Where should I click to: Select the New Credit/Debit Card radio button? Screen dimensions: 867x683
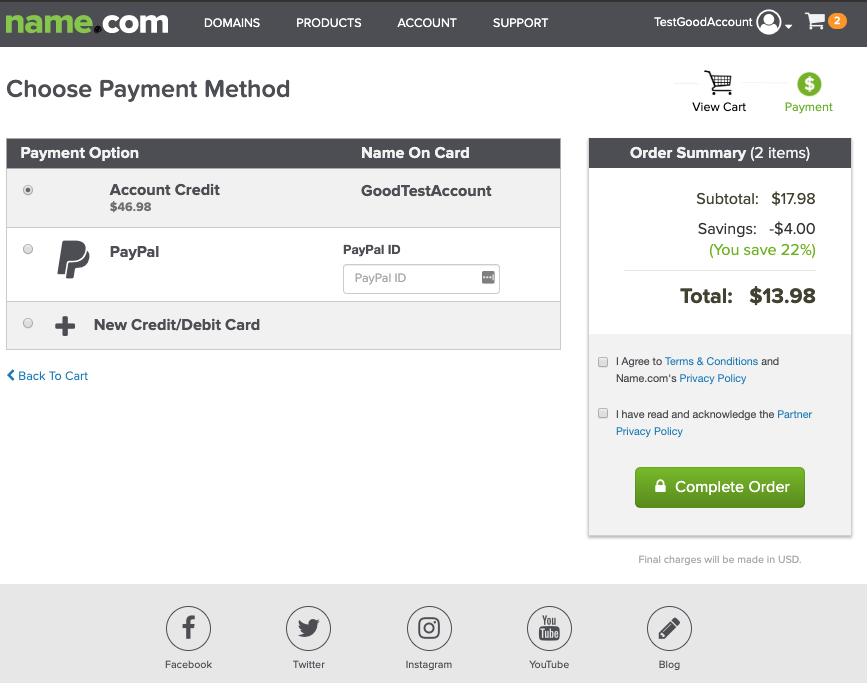pos(28,324)
